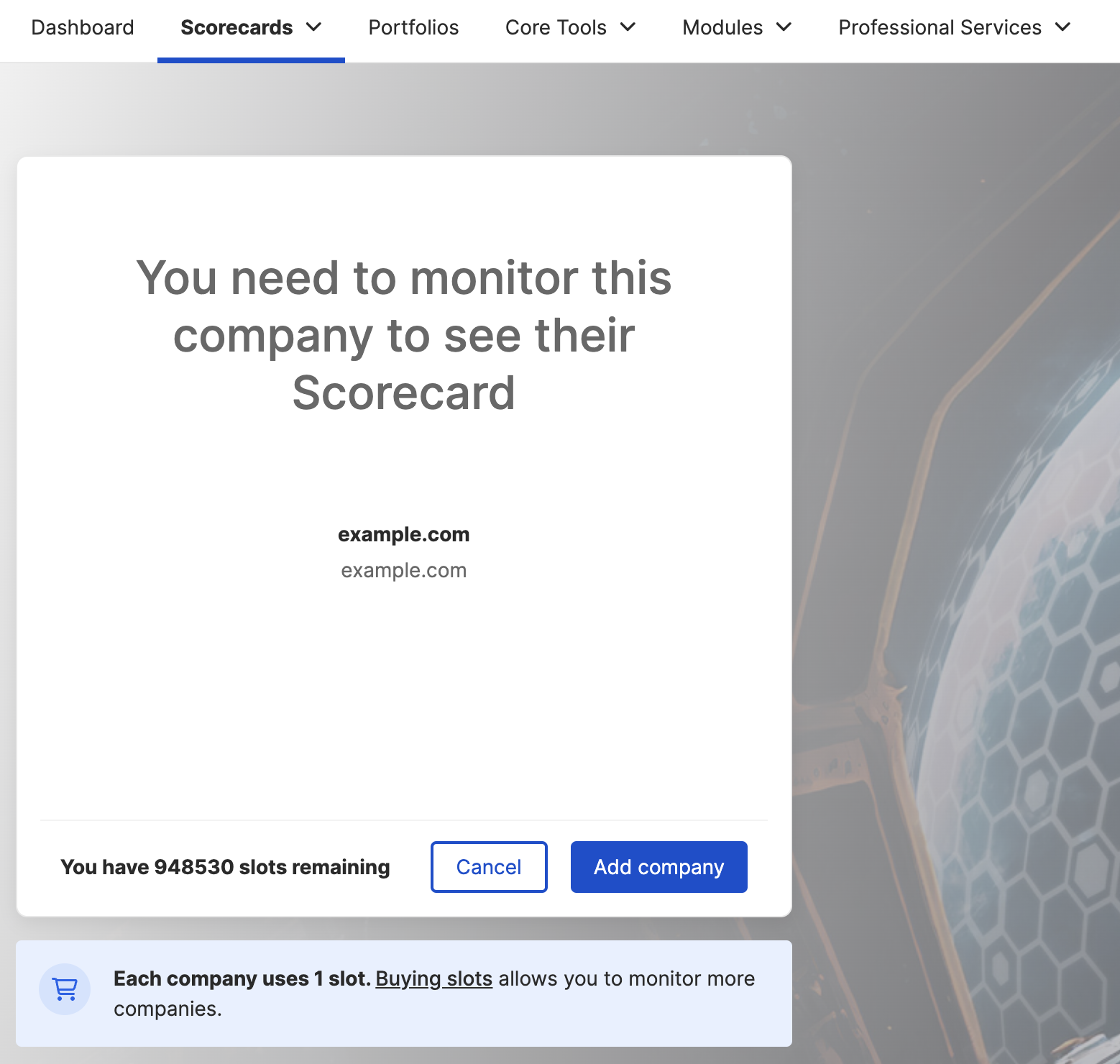Click the 'Each company uses 1 slot' text
Image resolution: width=1120 pixels, height=1064 pixels.
pyautogui.click(x=242, y=978)
